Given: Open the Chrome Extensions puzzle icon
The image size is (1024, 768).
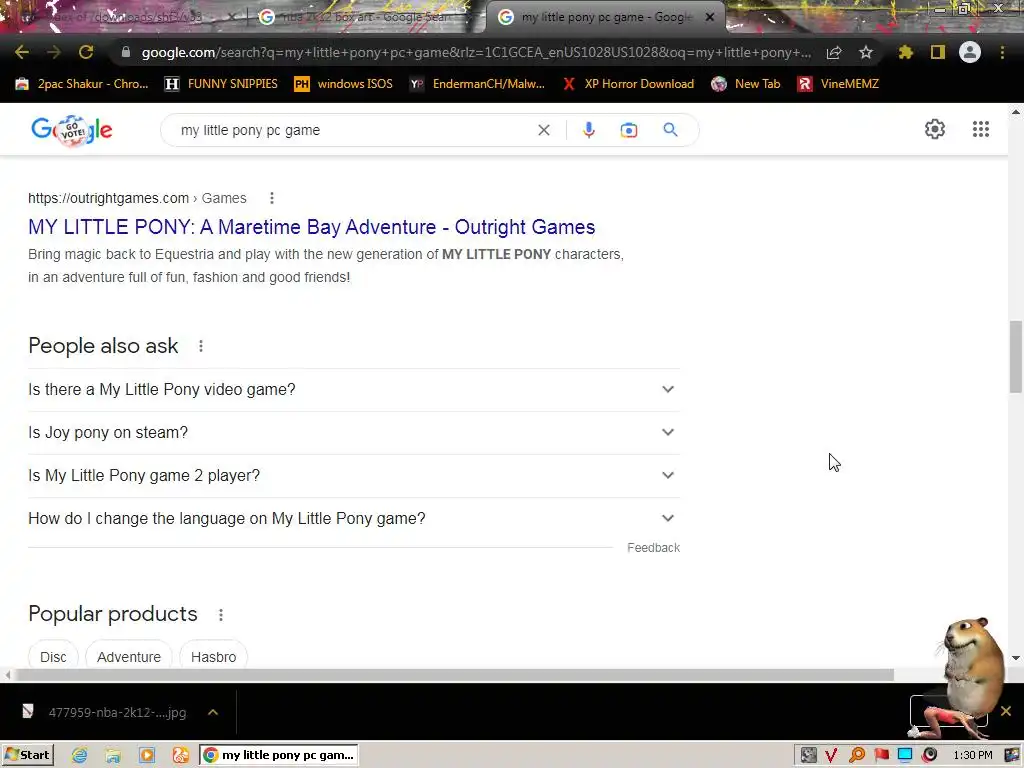Looking at the screenshot, I should pos(906,52).
